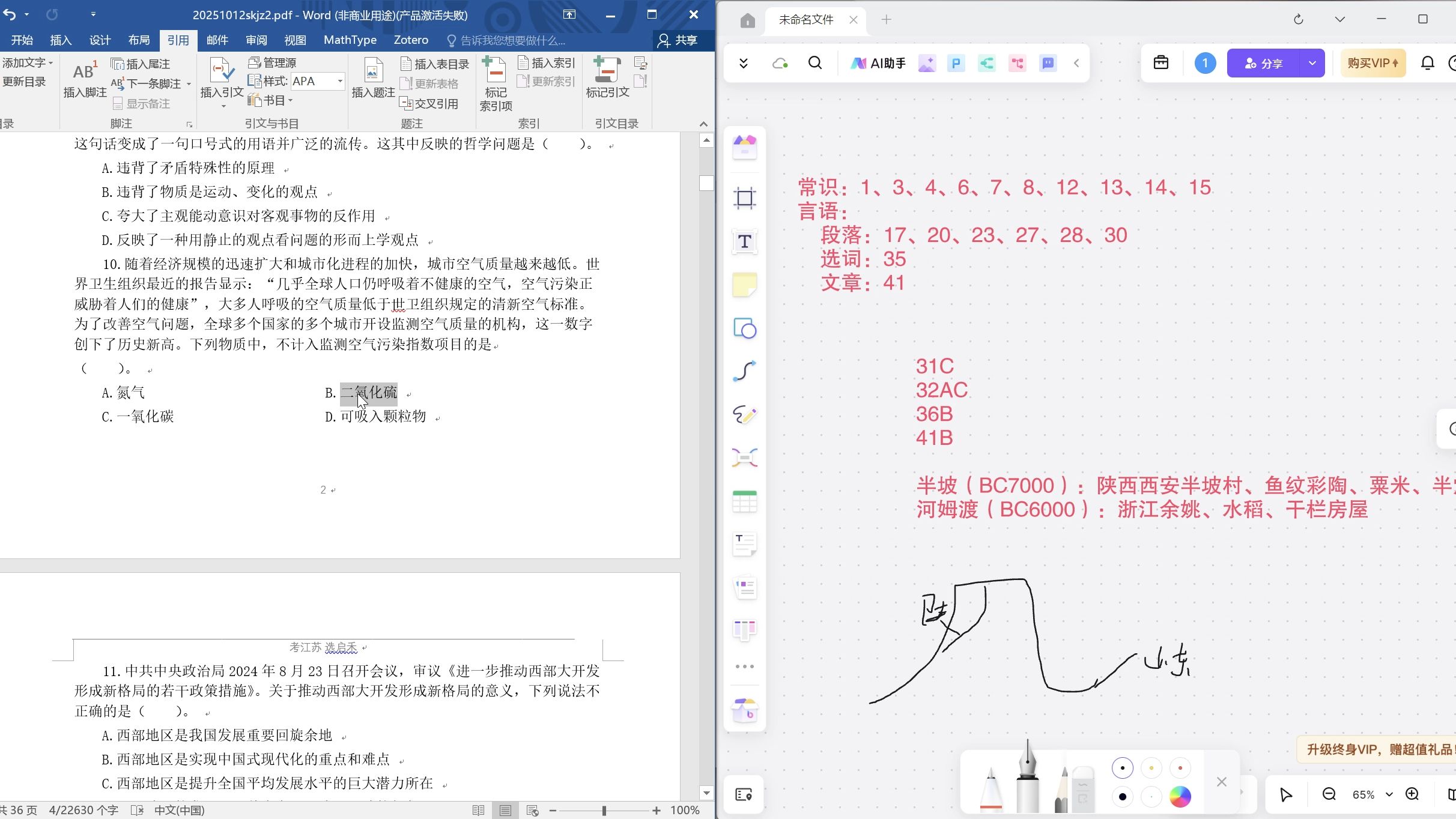
Task: Select the sticky note tool
Action: [x=745, y=285]
